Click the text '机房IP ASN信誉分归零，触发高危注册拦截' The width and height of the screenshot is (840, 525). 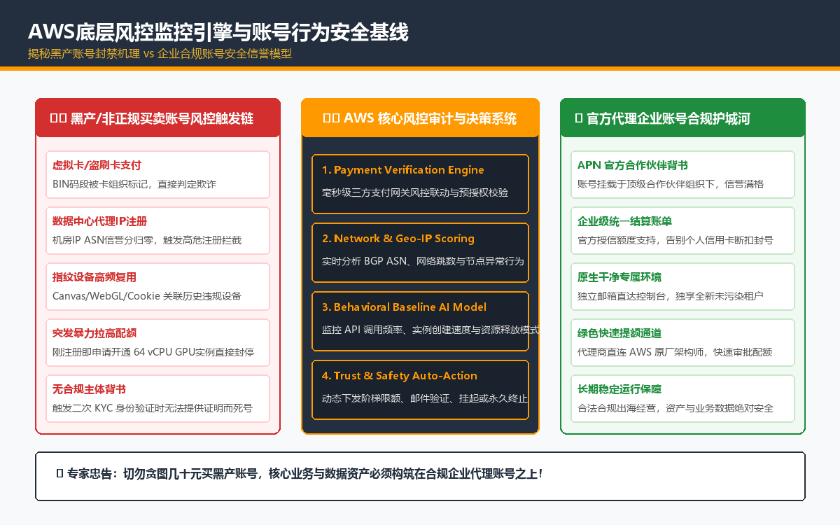click(147, 241)
